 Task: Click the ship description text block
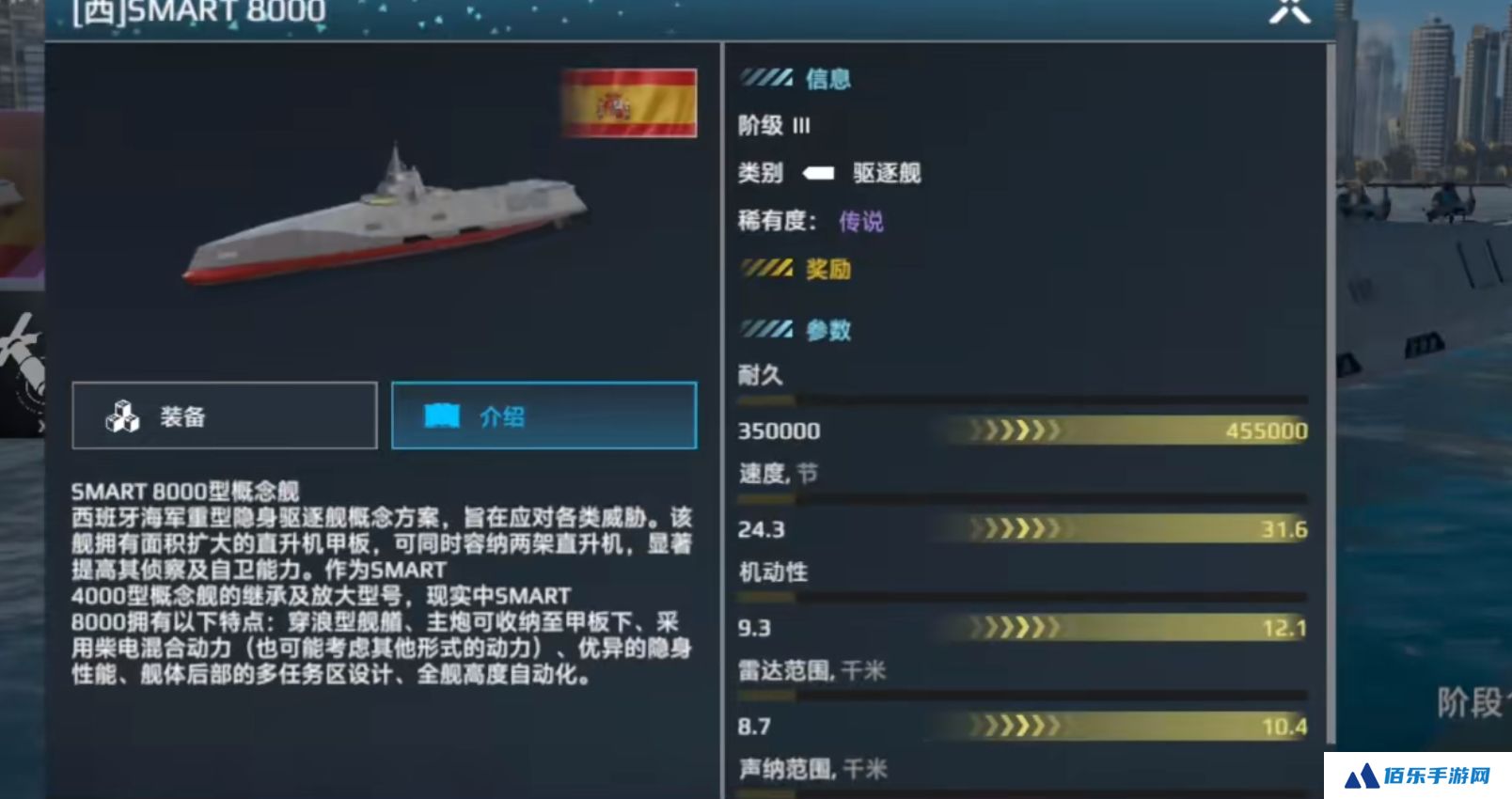(x=382, y=583)
